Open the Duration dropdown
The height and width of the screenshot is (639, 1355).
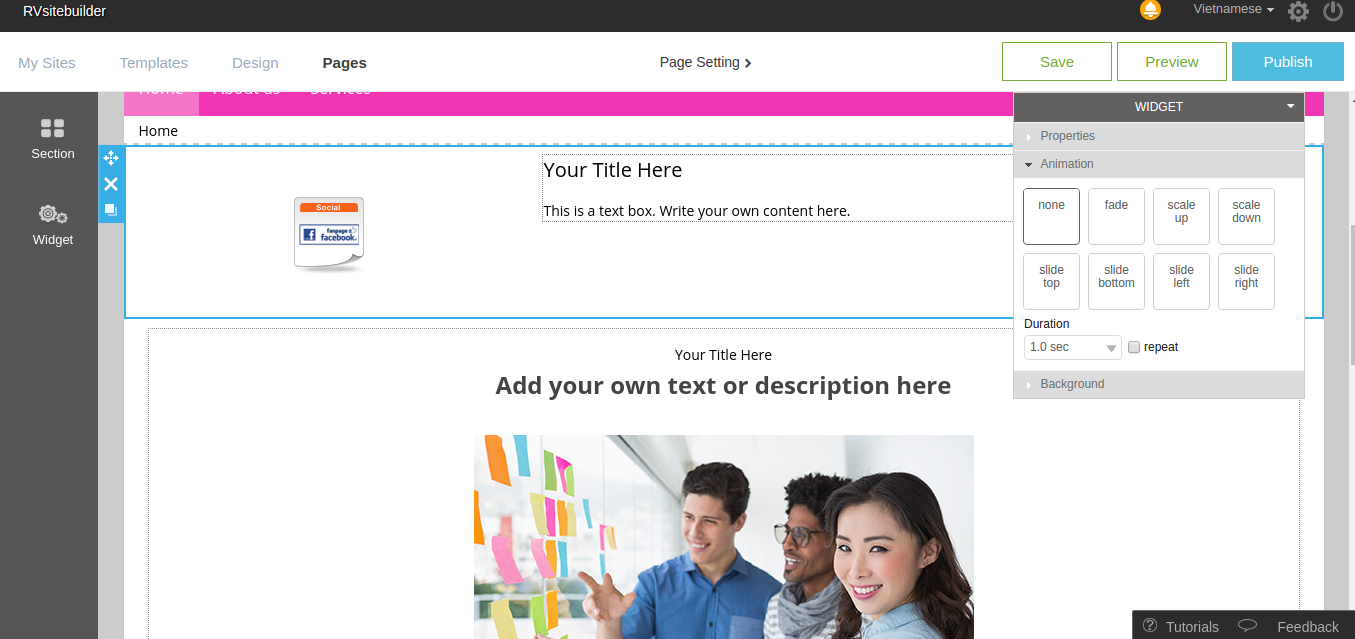click(1072, 347)
